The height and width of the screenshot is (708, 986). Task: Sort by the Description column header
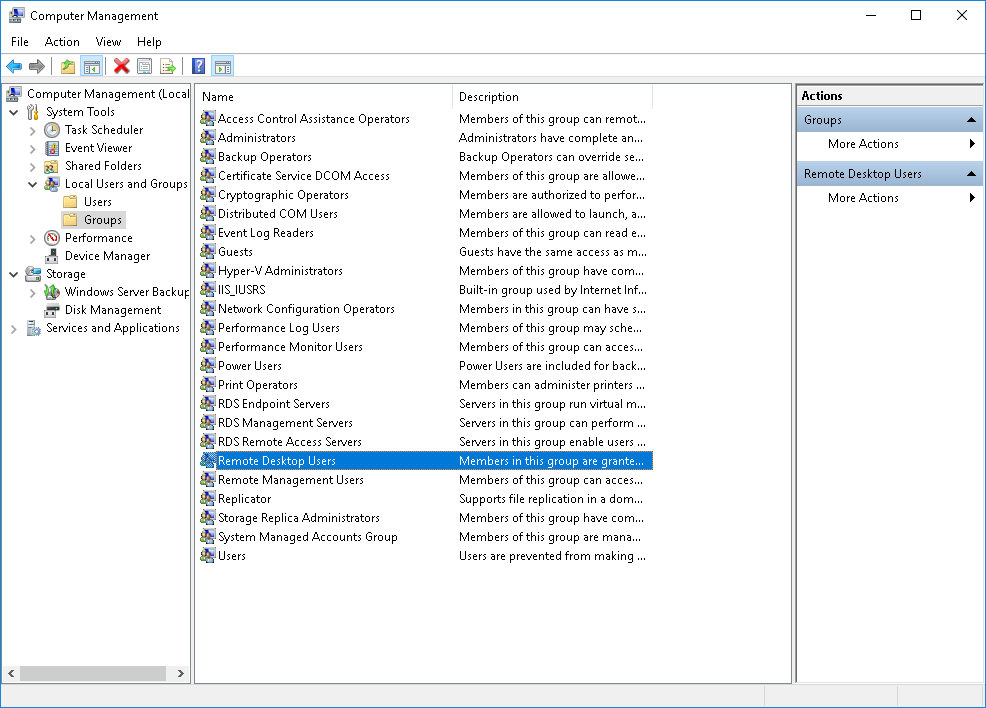553,97
